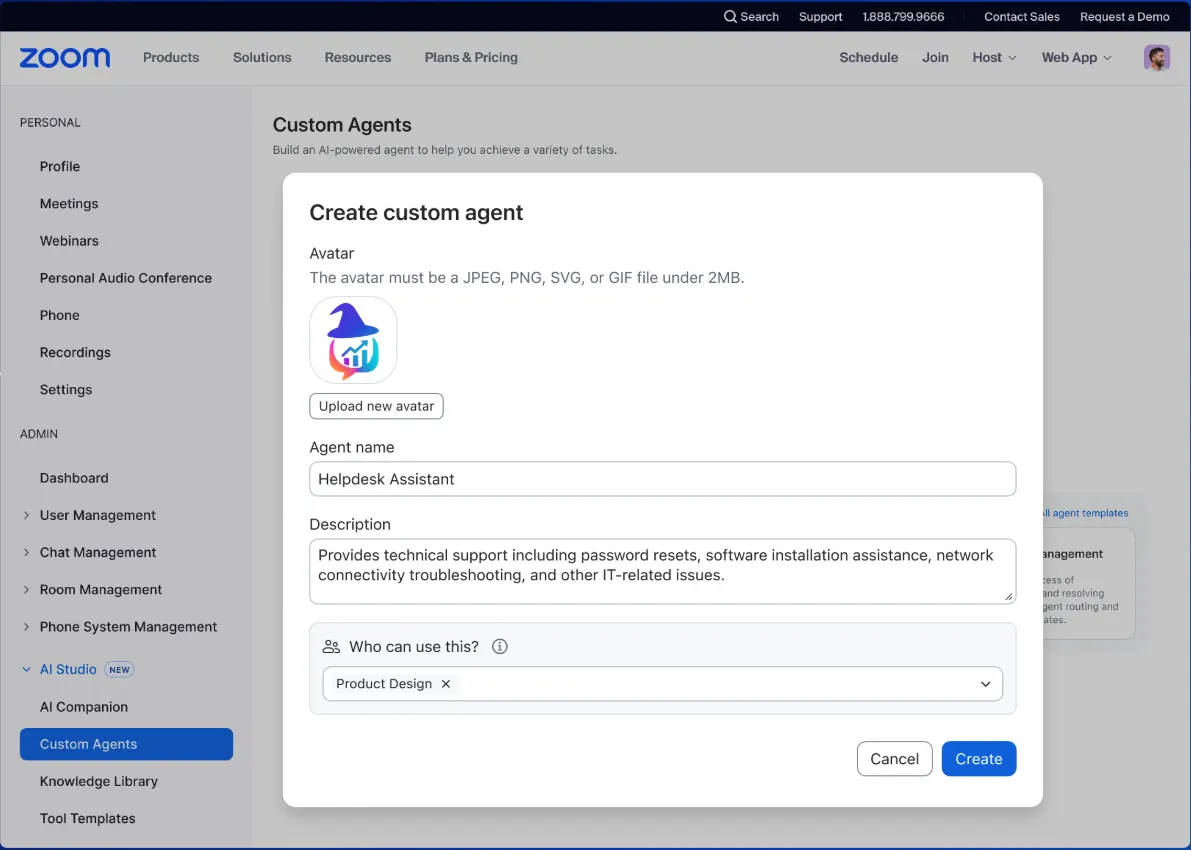Click the Zoom logo
The image size is (1191, 850).
(63, 57)
